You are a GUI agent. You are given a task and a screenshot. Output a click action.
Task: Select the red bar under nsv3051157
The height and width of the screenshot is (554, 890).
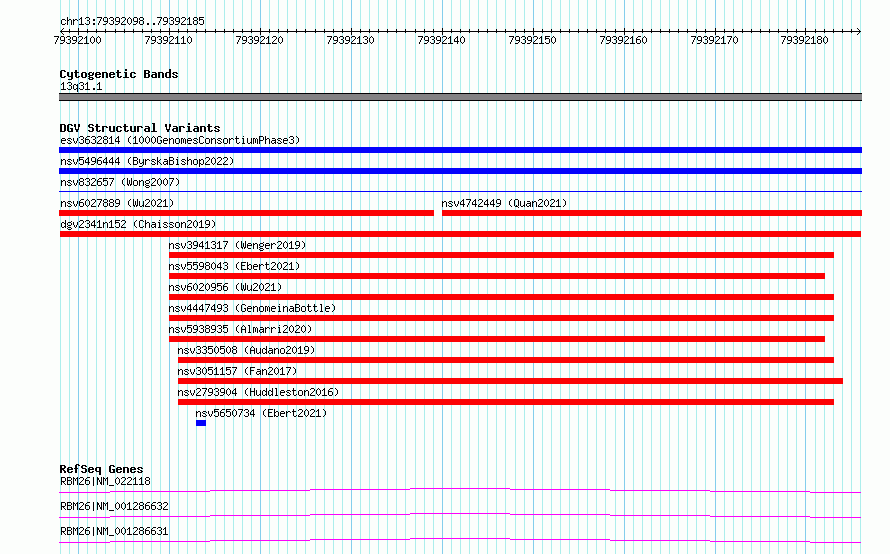[510, 381]
